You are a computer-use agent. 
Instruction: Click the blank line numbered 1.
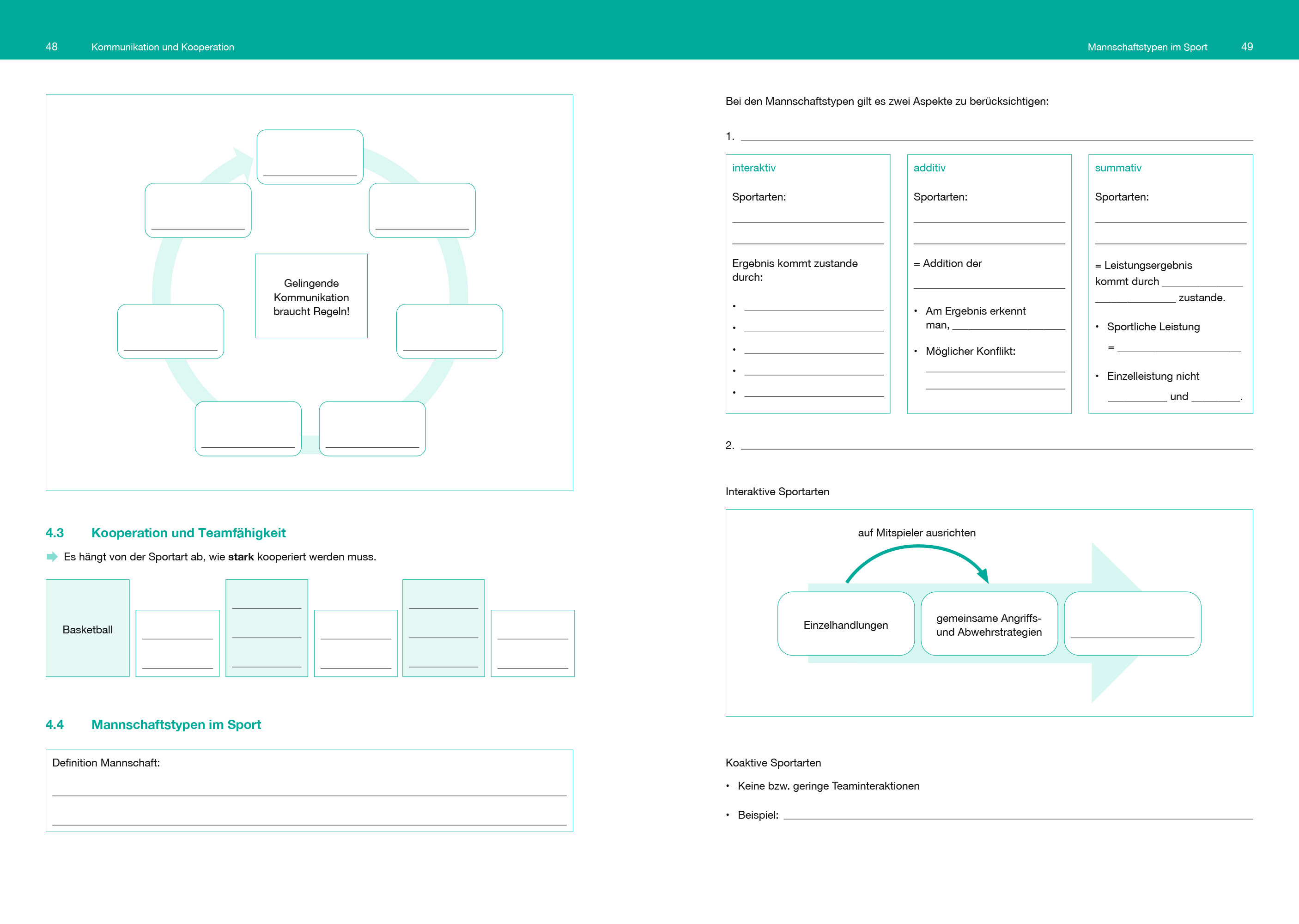pos(996,140)
